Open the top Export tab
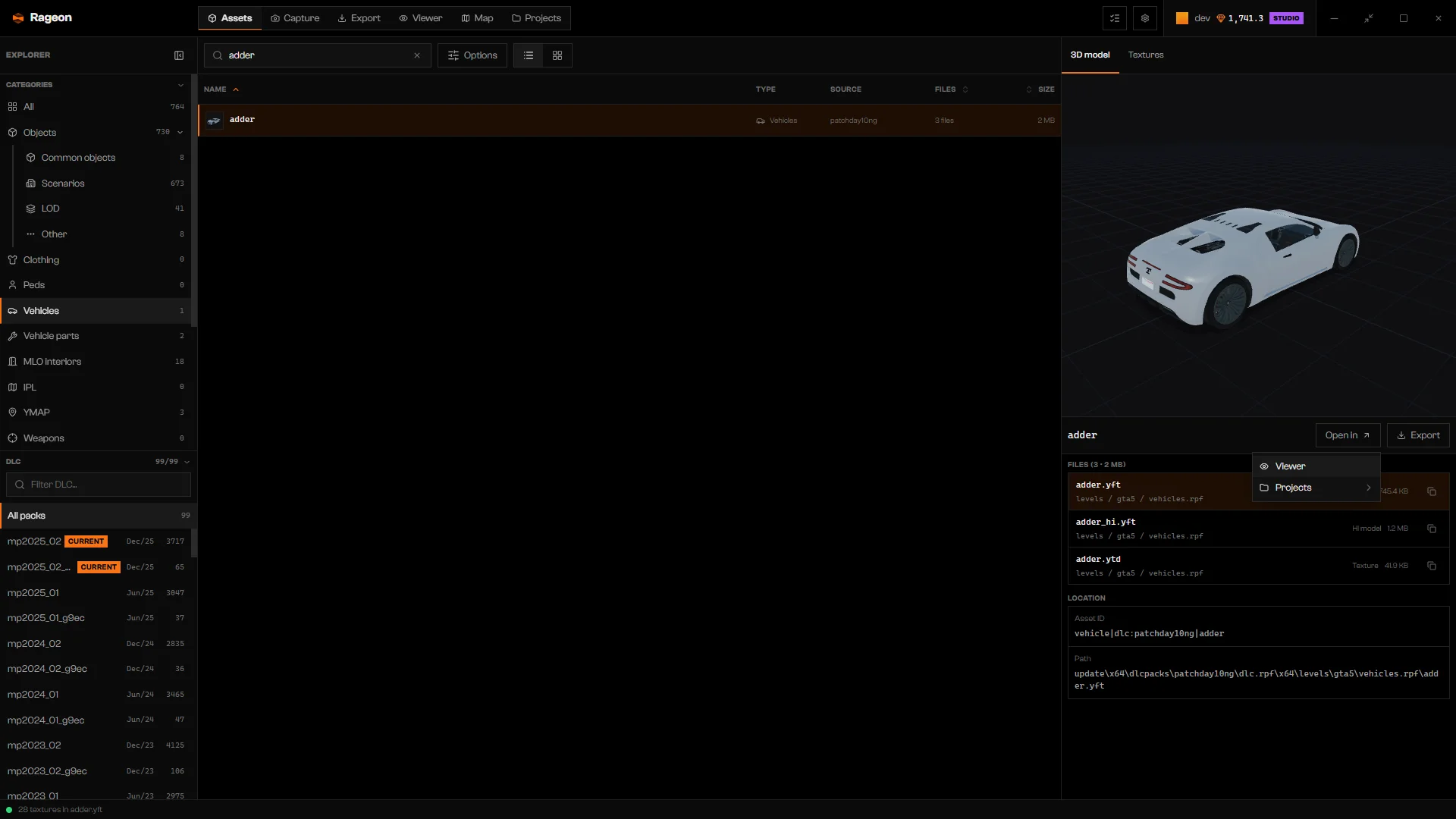Viewport: 1456px width, 819px height. click(359, 18)
